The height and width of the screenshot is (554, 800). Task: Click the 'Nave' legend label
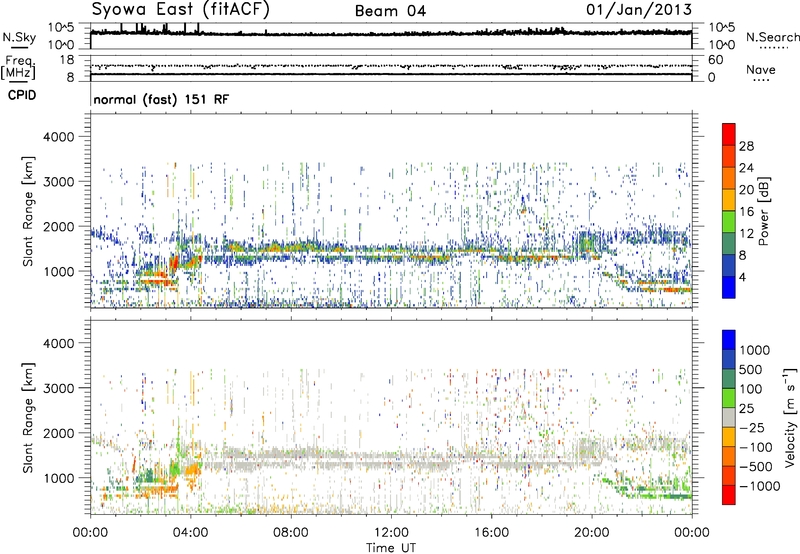(x=761, y=69)
